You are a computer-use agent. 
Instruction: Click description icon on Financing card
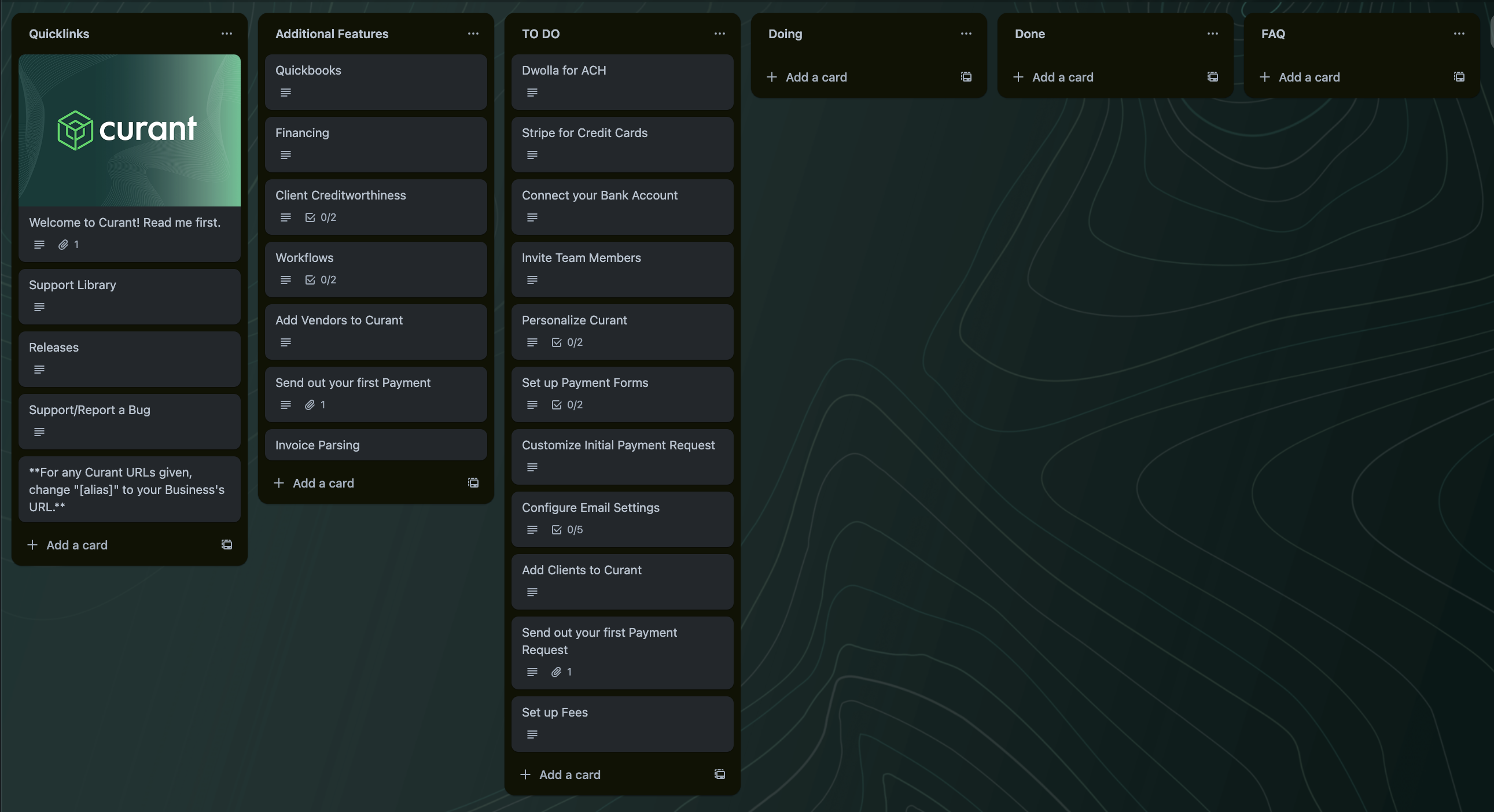[285, 156]
